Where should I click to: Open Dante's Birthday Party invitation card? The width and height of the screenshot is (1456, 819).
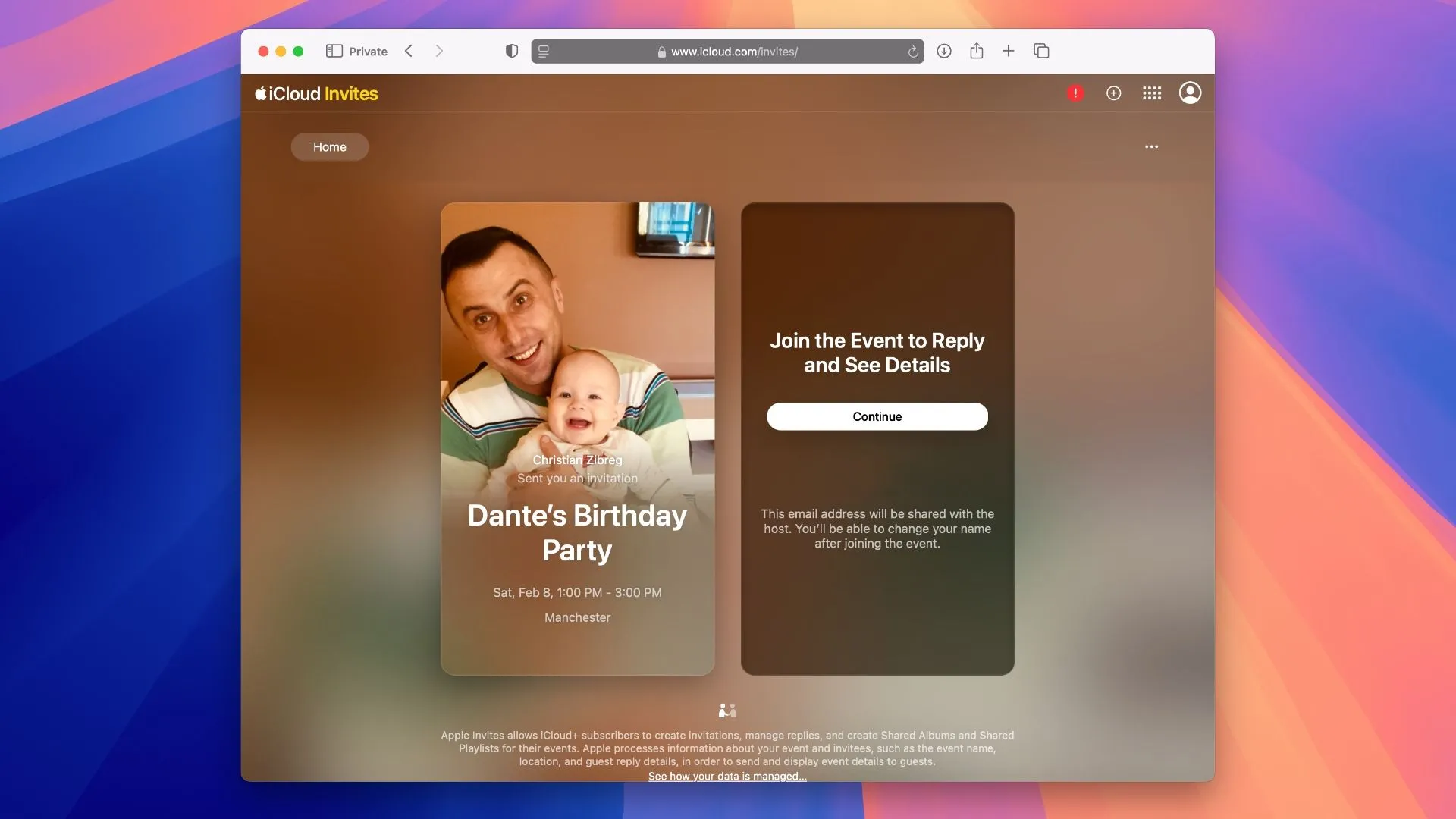pos(578,439)
